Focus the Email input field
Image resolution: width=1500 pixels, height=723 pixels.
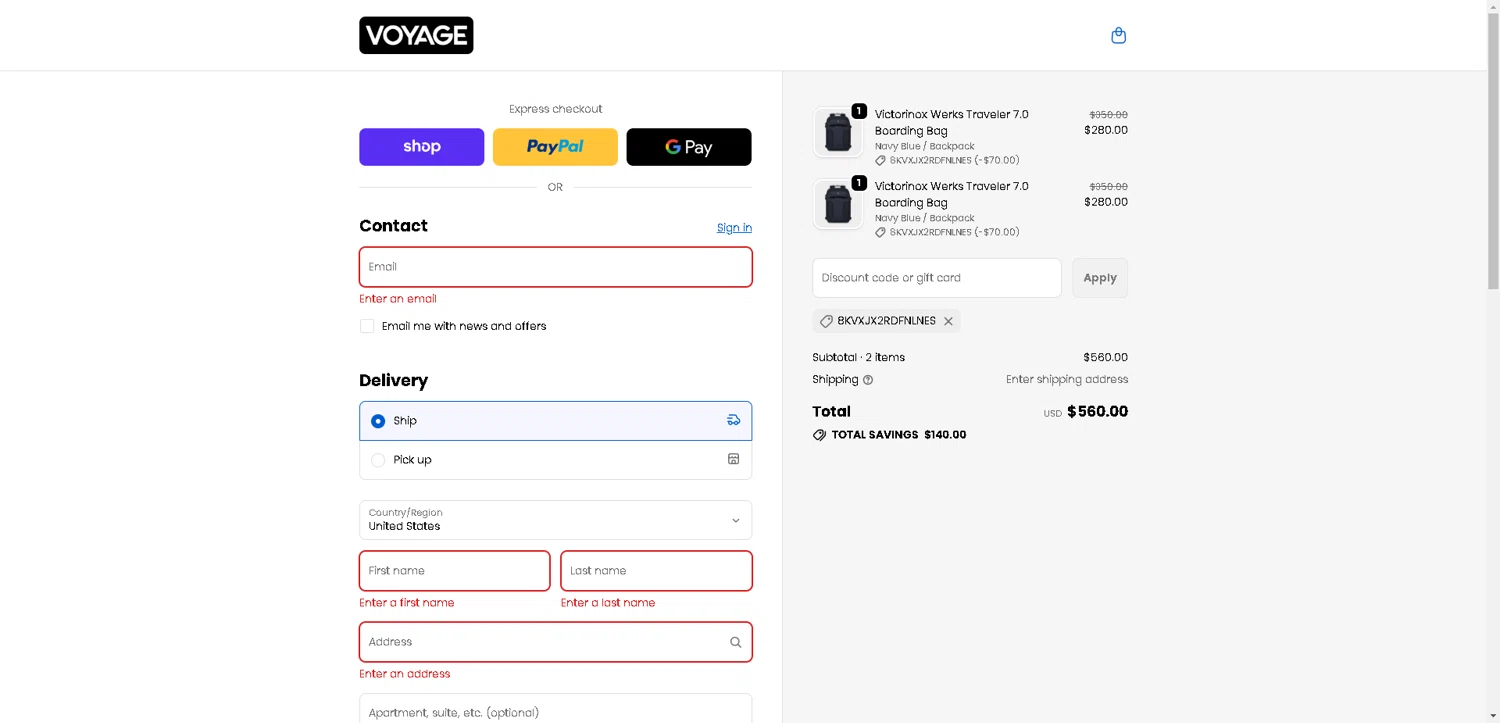[x=555, y=267]
